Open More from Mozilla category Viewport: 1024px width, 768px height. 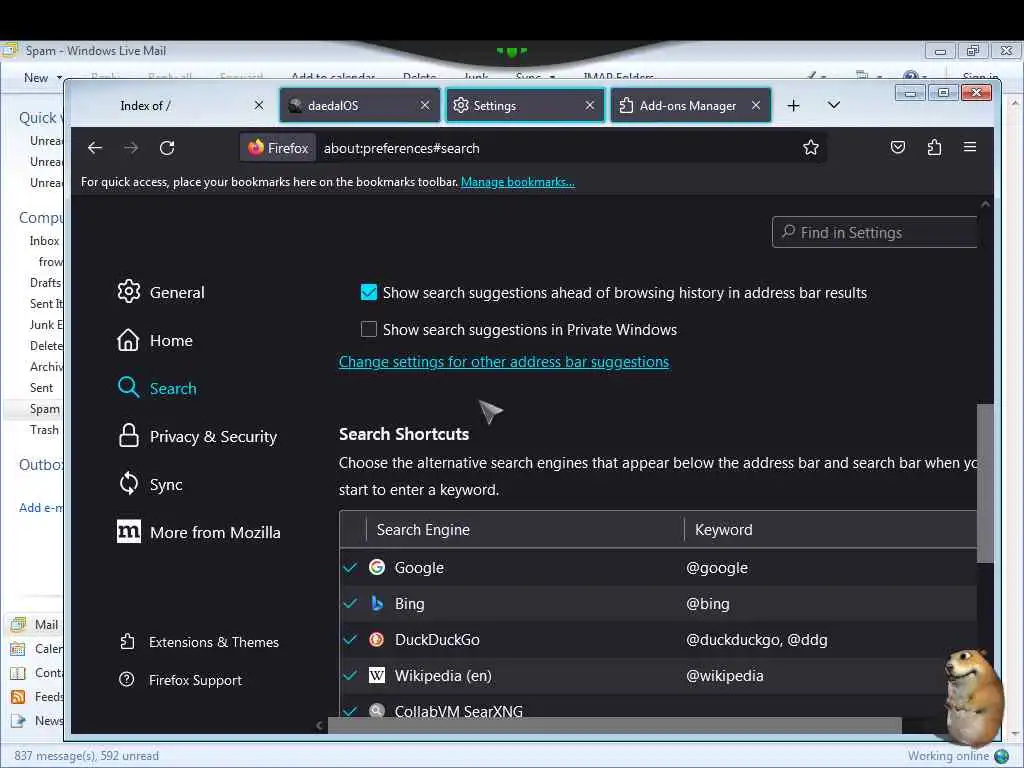point(199,532)
